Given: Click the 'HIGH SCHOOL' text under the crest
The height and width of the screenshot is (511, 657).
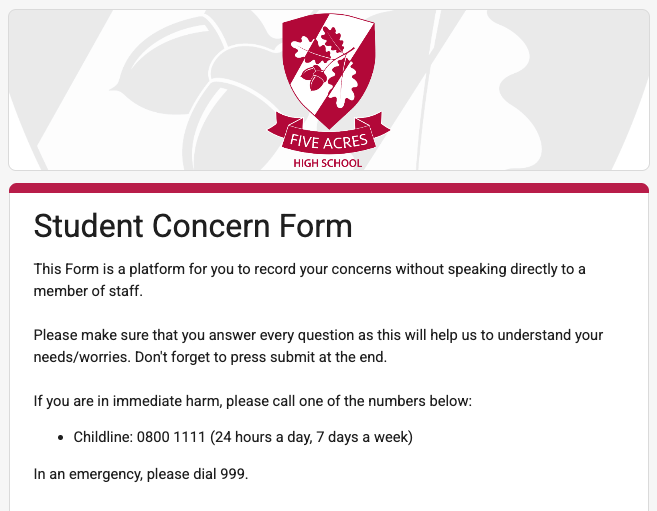Looking at the screenshot, I should pos(328,163).
